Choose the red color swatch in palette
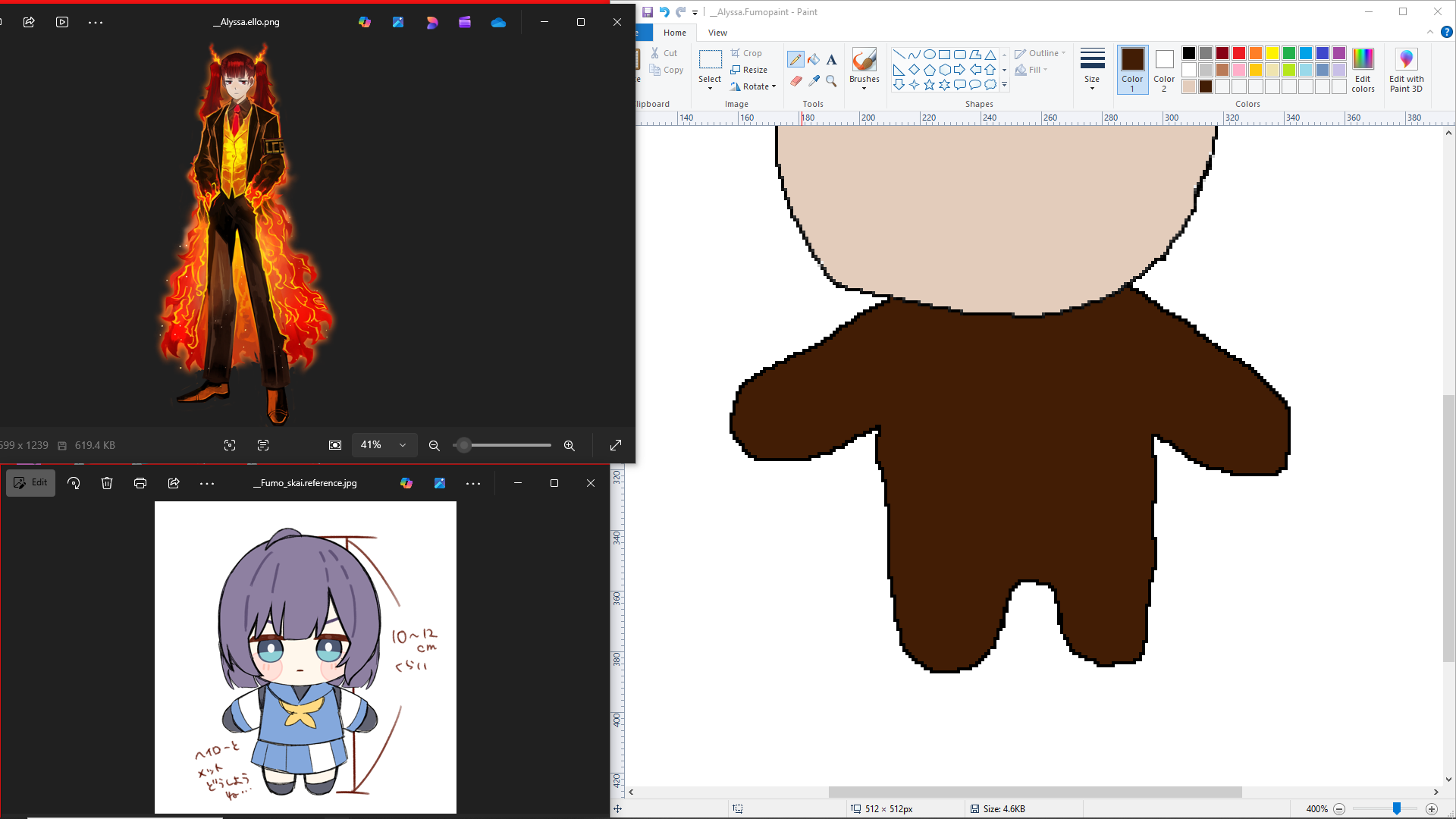This screenshot has height=819, width=1456. point(1239,53)
